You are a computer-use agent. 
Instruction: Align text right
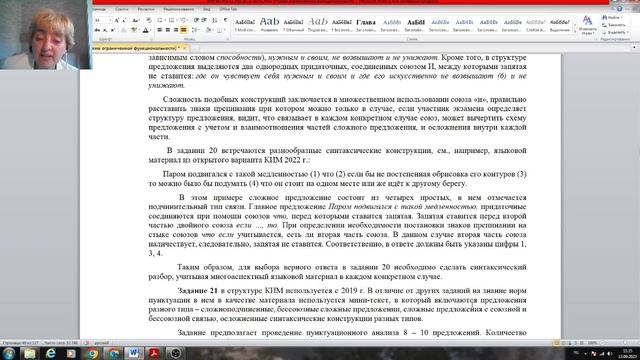pyautogui.click(x=176, y=30)
